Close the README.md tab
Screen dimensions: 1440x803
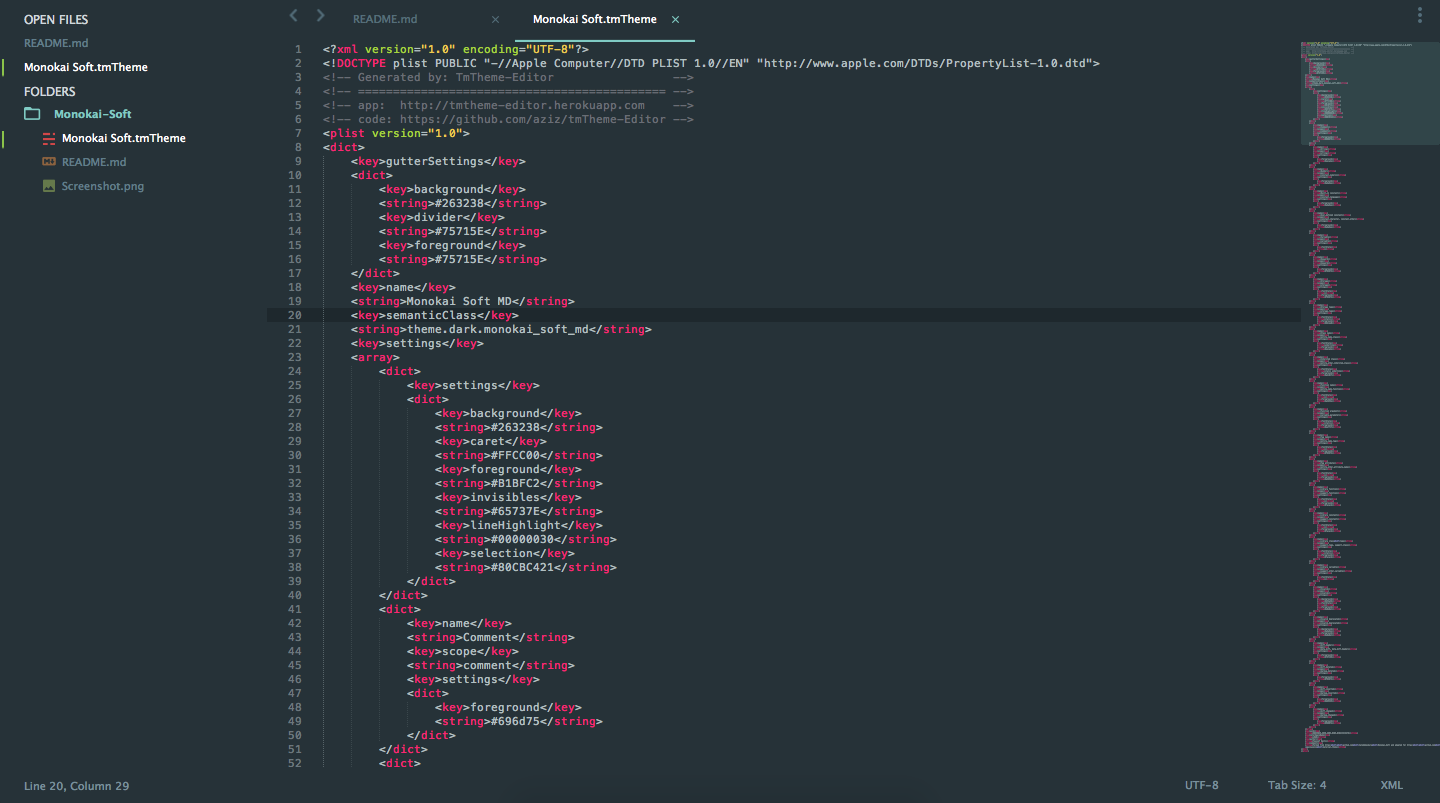click(496, 19)
